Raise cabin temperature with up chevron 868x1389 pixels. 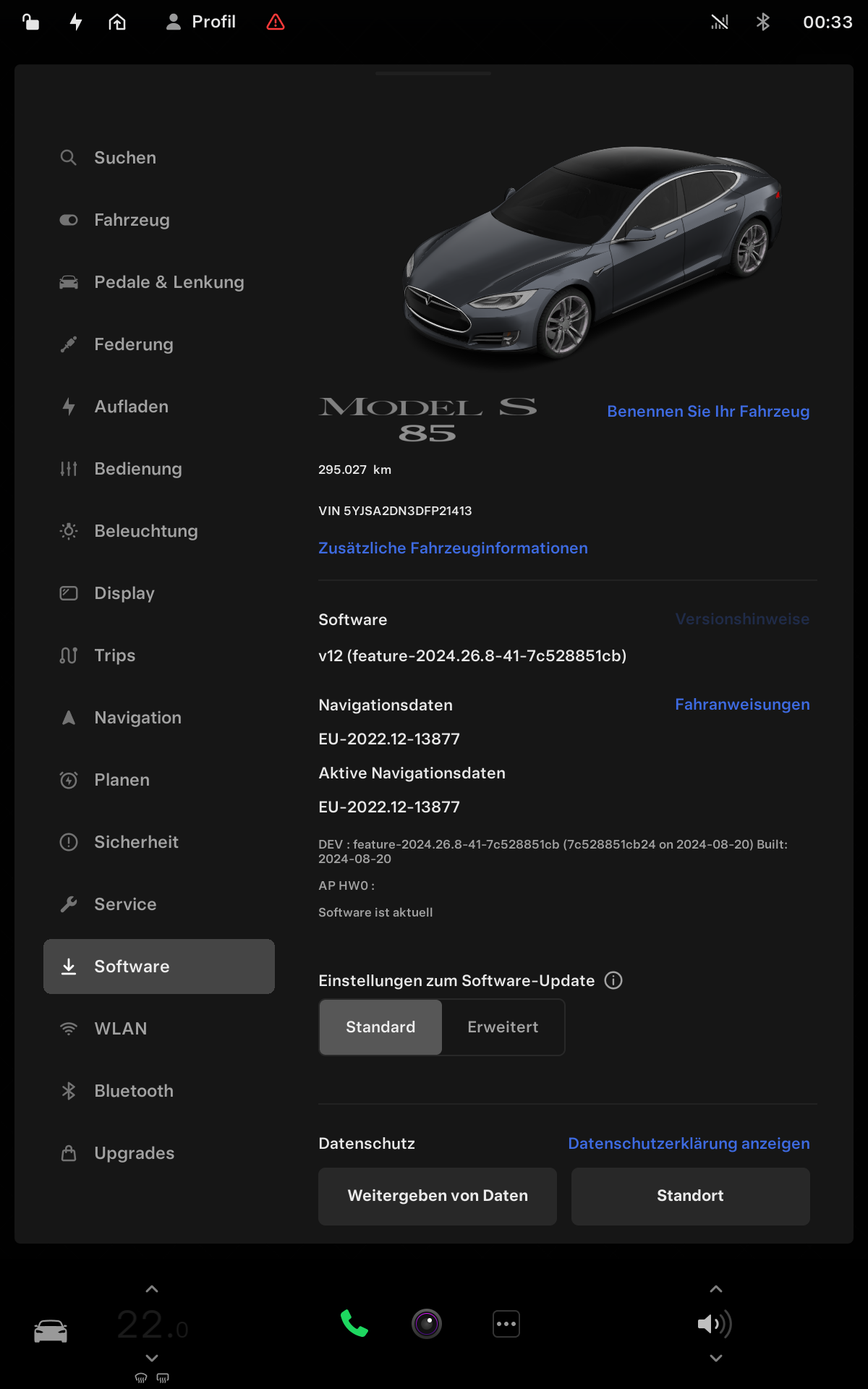152,1289
